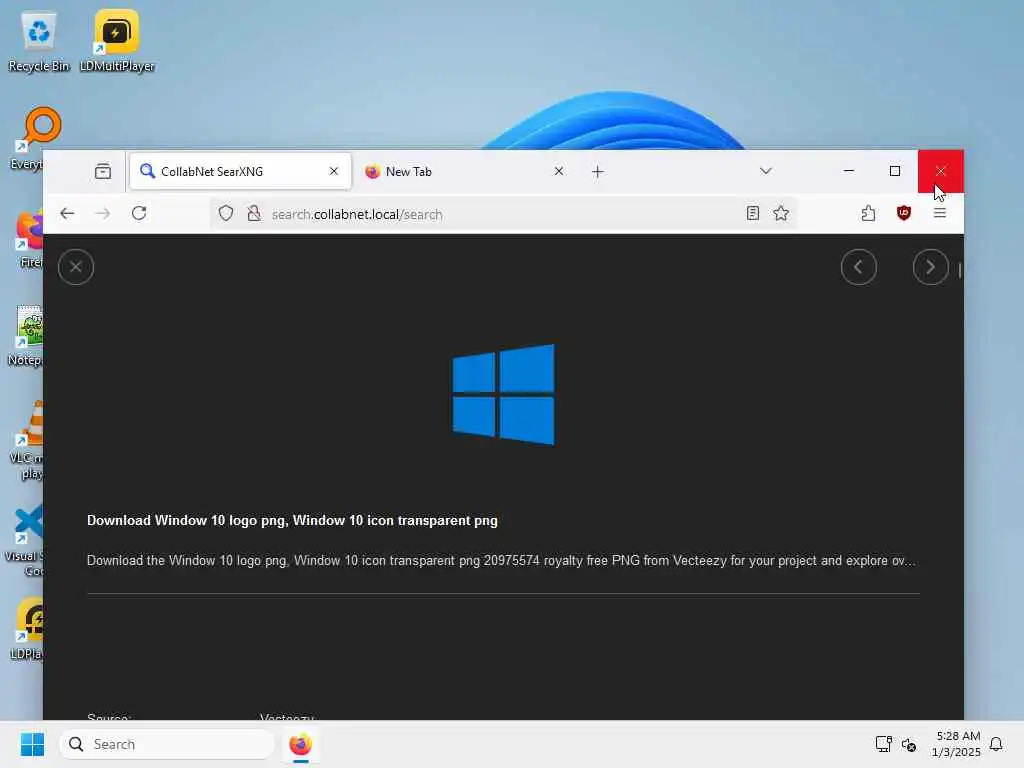Open muted volume tray icon
The width and height of the screenshot is (1024, 768).
click(909, 744)
